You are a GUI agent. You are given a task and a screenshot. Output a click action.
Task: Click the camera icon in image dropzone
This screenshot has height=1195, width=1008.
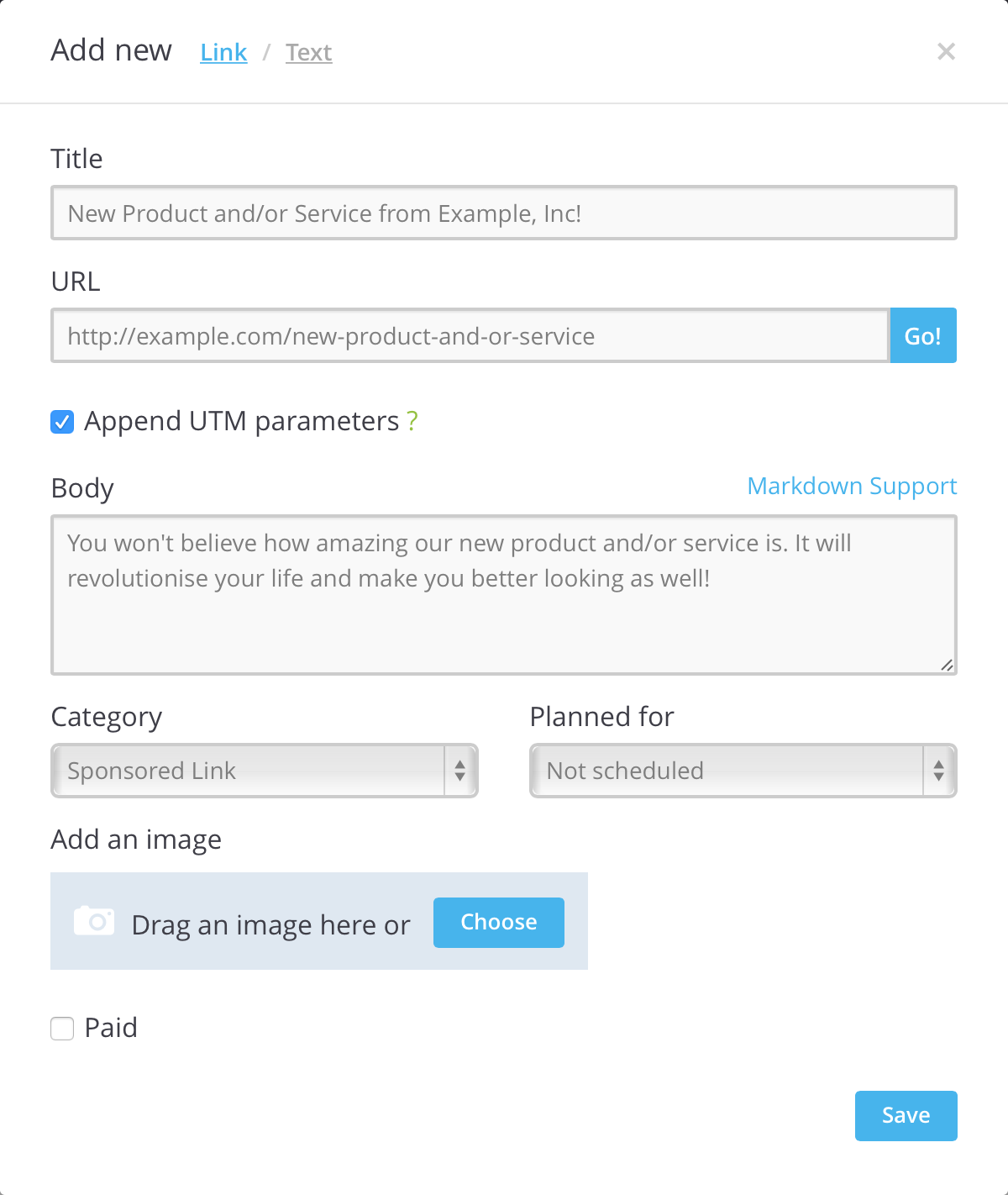[94, 921]
